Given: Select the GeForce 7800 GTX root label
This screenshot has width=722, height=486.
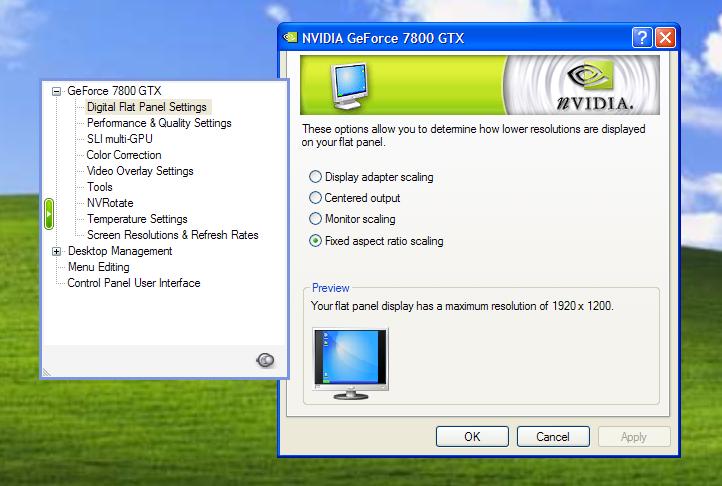Looking at the screenshot, I should [x=114, y=91].
